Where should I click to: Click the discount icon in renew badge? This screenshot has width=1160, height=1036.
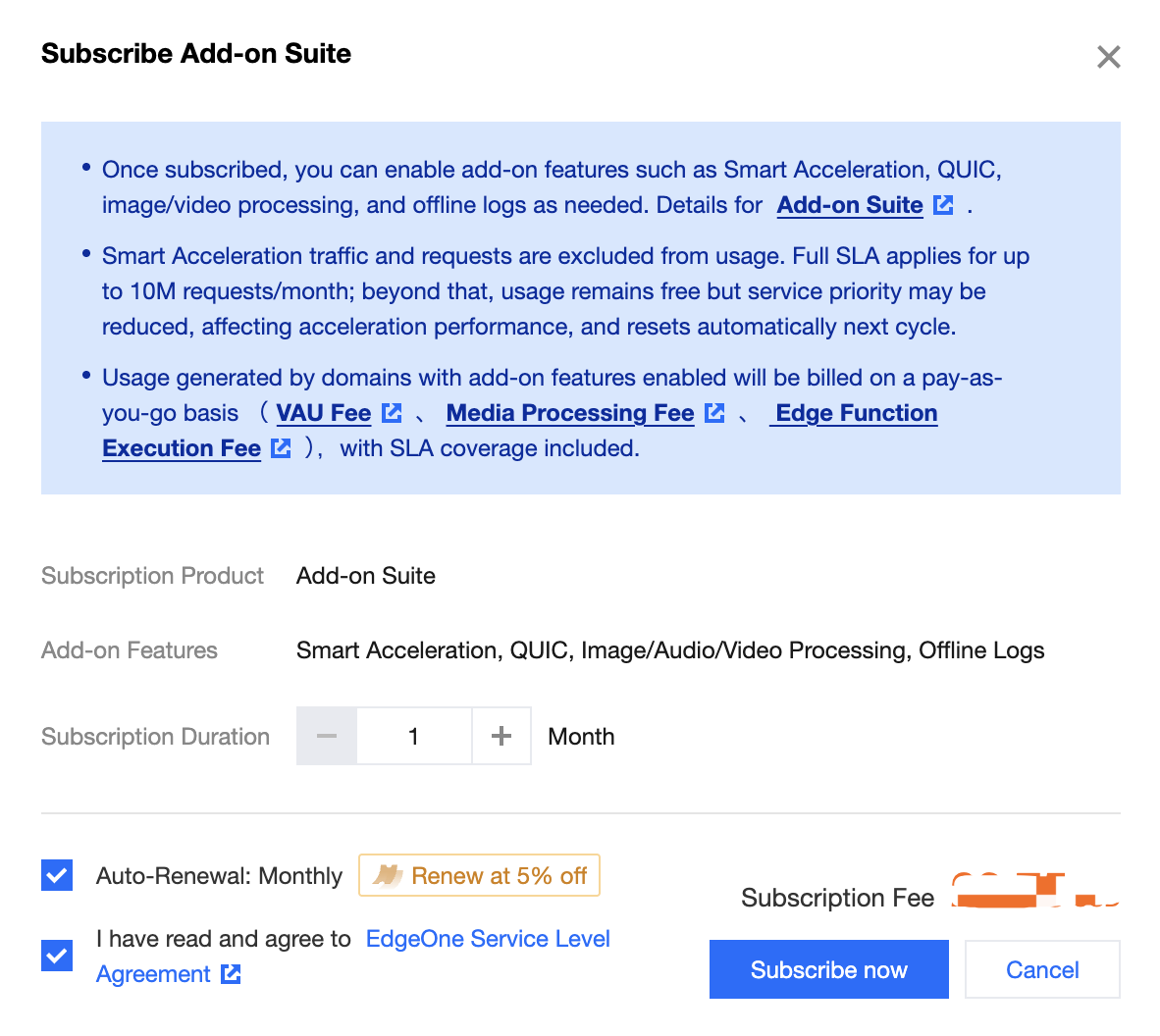(387, 875)
